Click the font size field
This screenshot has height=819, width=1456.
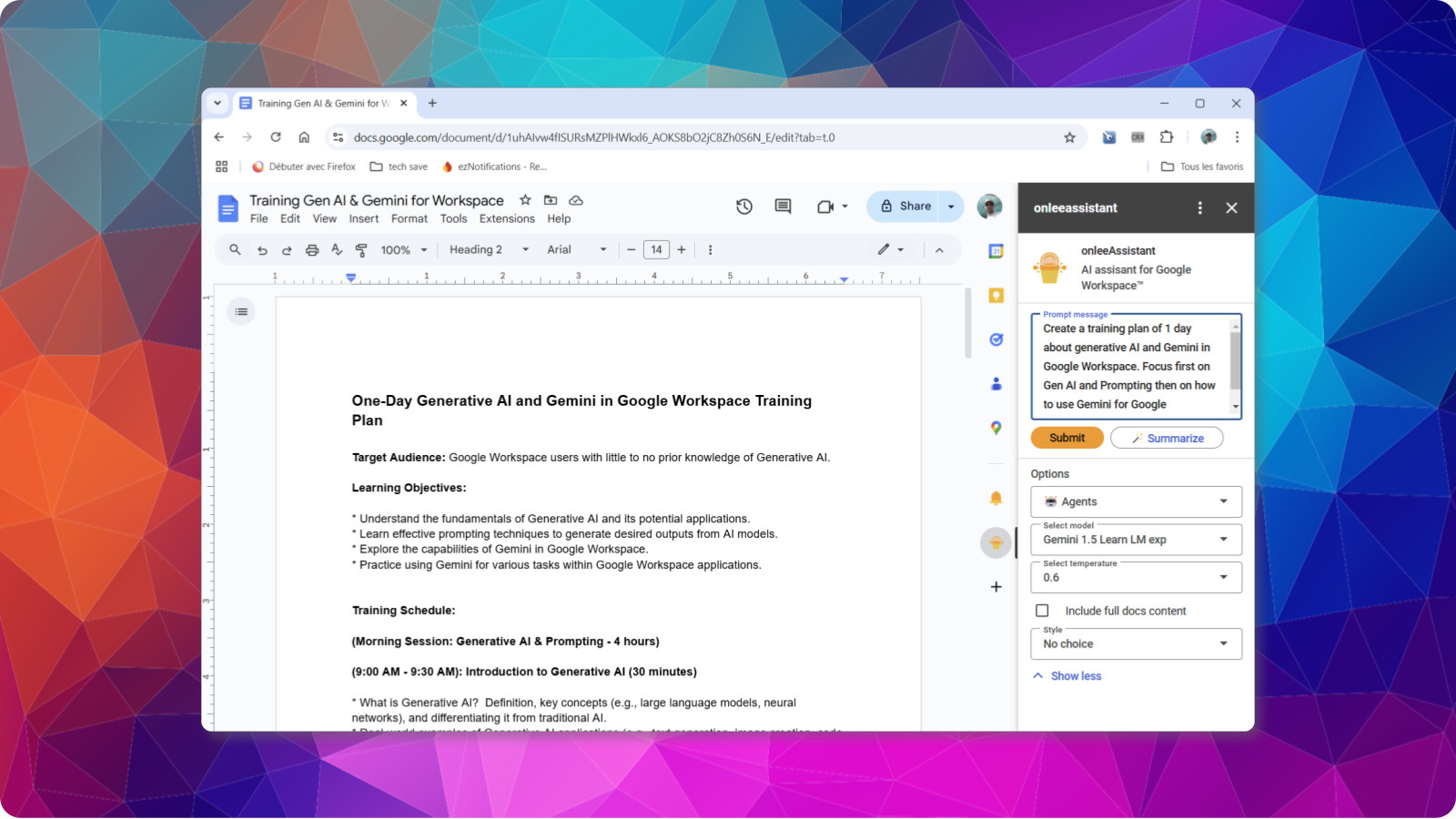coord(656,250)
